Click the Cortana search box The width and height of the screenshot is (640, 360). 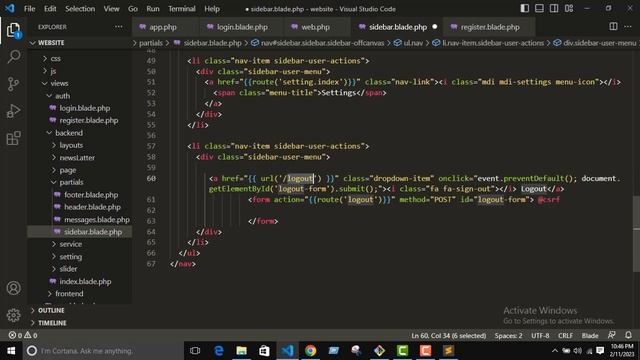pos(103,351)
